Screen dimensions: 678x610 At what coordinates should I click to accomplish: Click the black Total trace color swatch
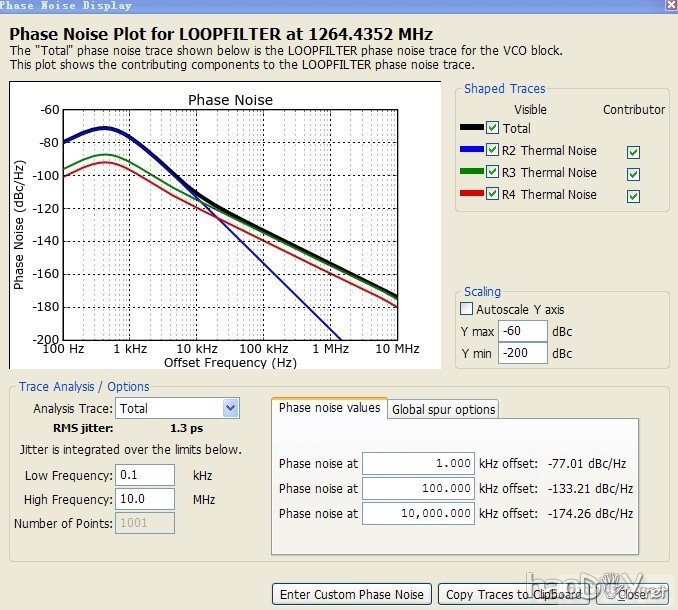pos(470,128)
